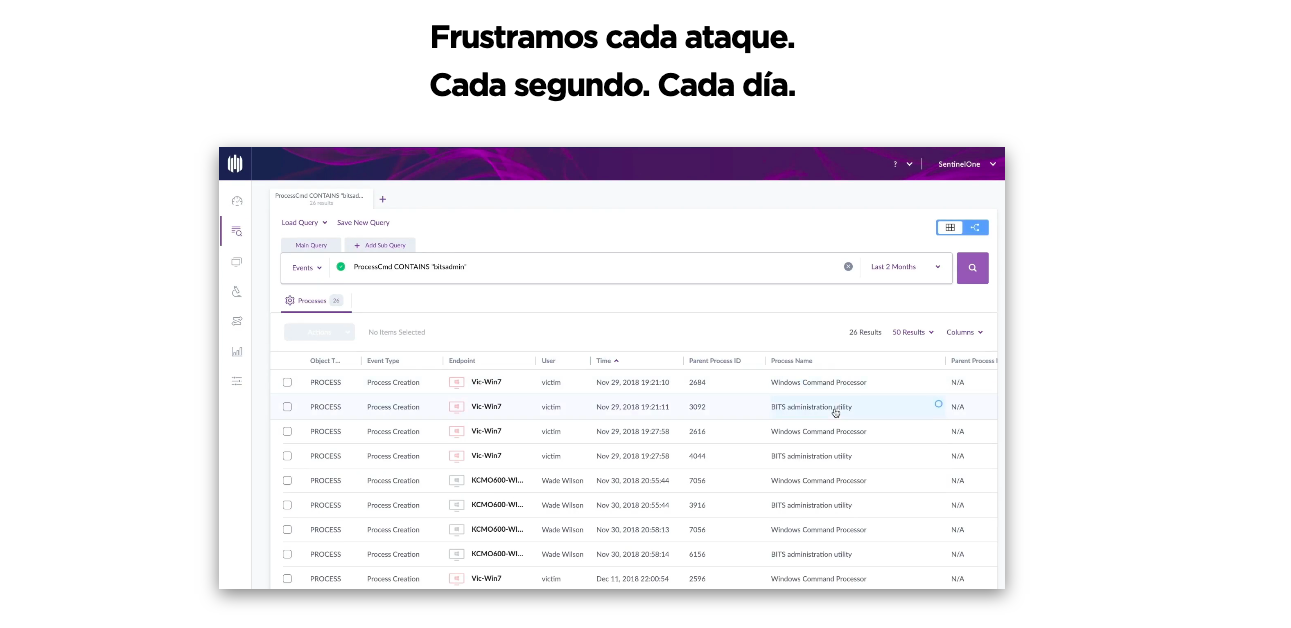This screenshot has height=628, width=1291.
Task: Switch to the tree graph view icon
Action: pyautogui.click(x=975, y=228)
